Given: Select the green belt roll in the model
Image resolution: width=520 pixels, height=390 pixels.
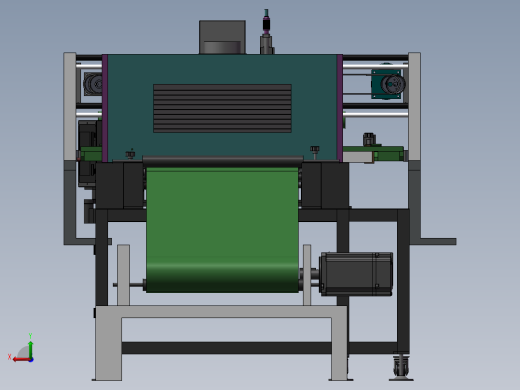Looking at the screenshot, I should 222,230.
